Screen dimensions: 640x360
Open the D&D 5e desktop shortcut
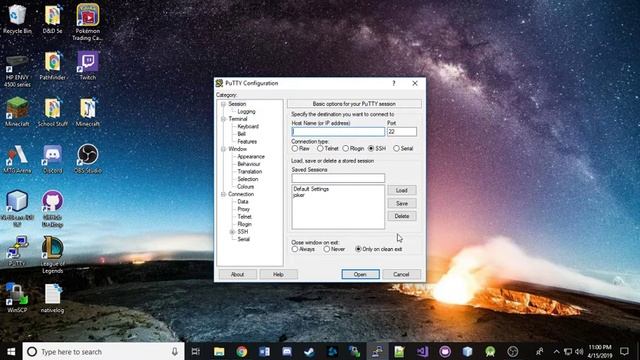click(52, 19)
